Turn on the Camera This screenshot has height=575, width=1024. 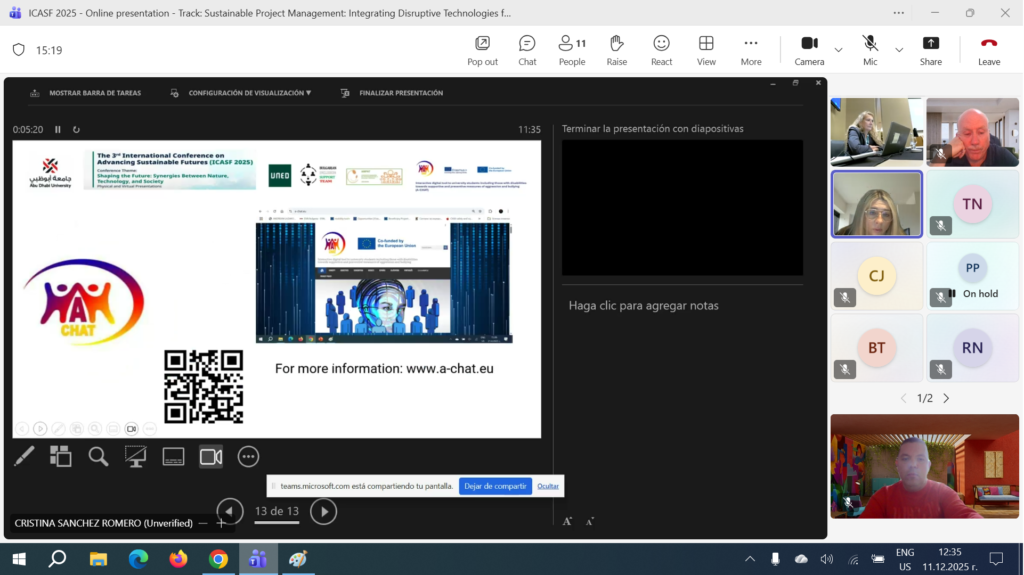(809, 49)
